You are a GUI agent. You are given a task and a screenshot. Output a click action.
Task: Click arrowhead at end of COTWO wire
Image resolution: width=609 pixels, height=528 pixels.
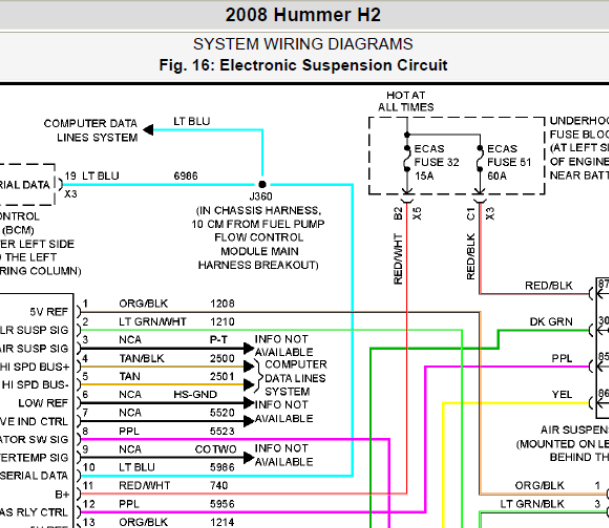pos(249,457)
